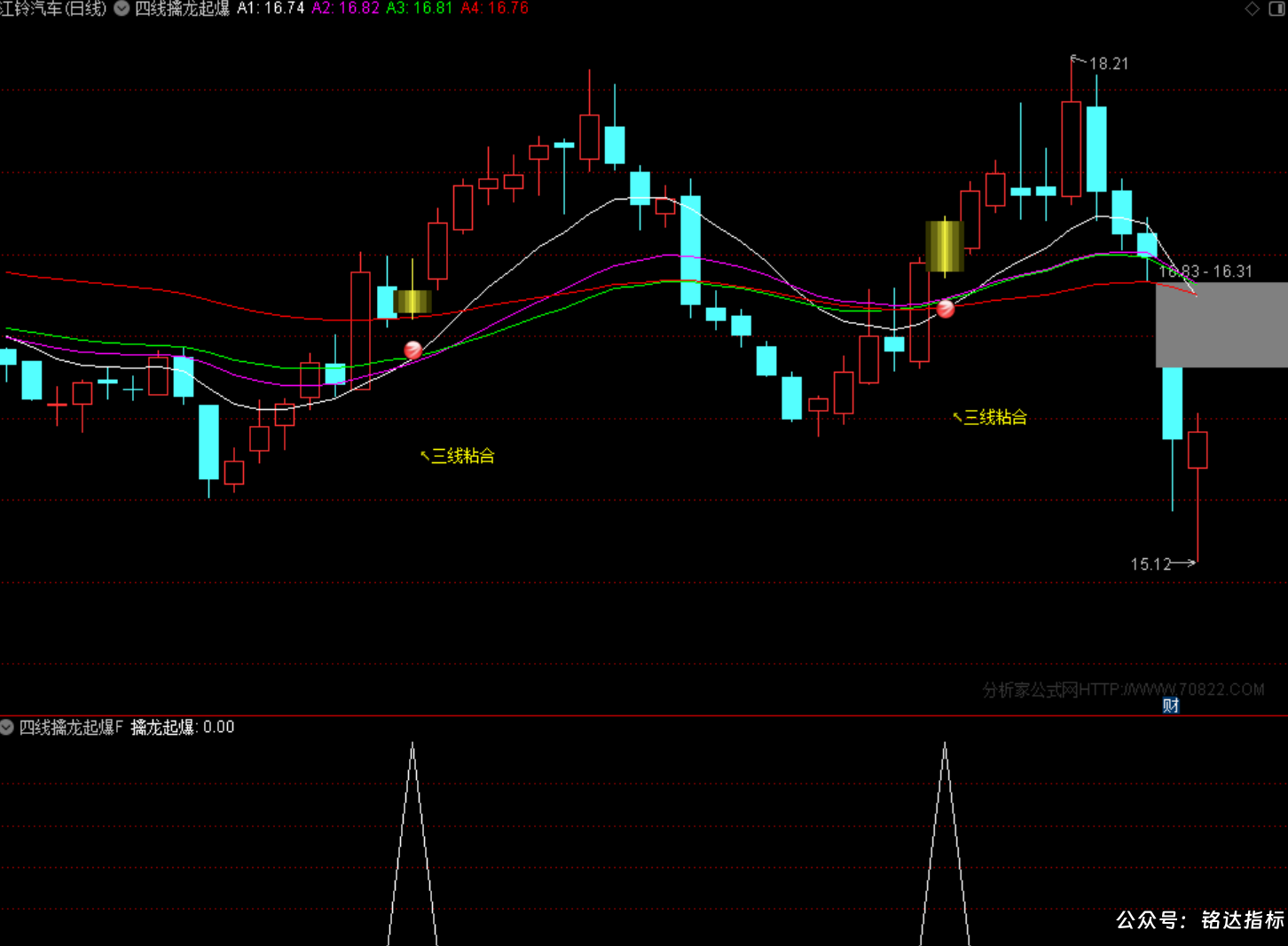Click the gray gap rectangle 16.83-16.31

(1221, 325)
